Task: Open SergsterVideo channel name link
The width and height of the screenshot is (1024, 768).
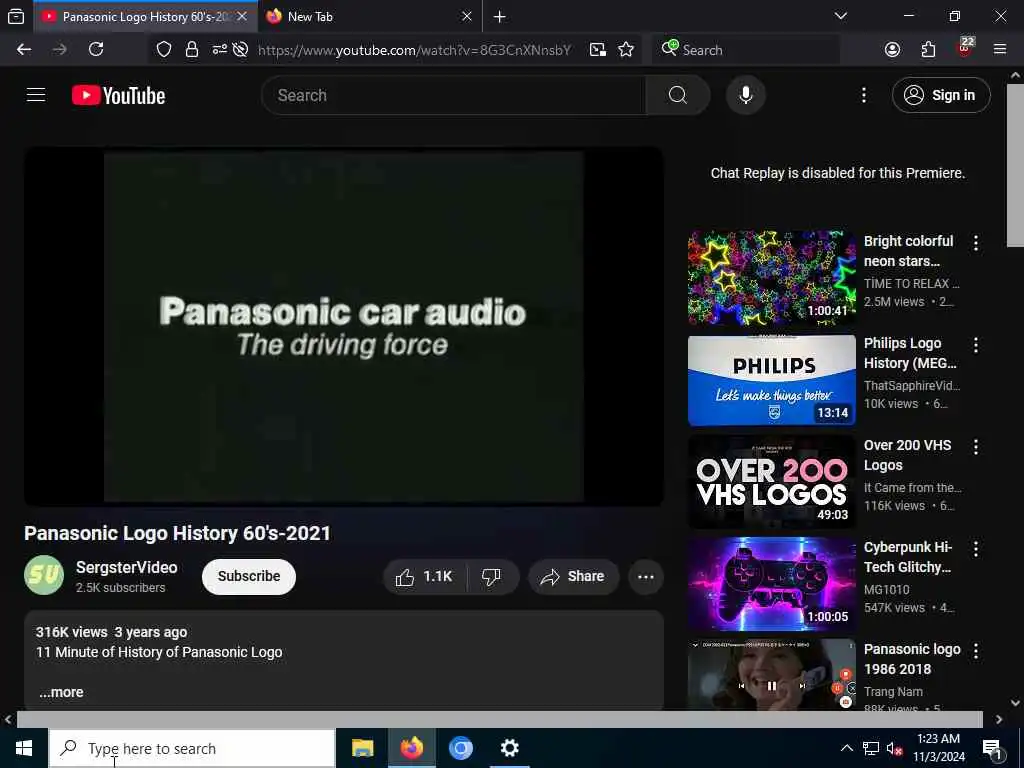Action: pos(127,568)
